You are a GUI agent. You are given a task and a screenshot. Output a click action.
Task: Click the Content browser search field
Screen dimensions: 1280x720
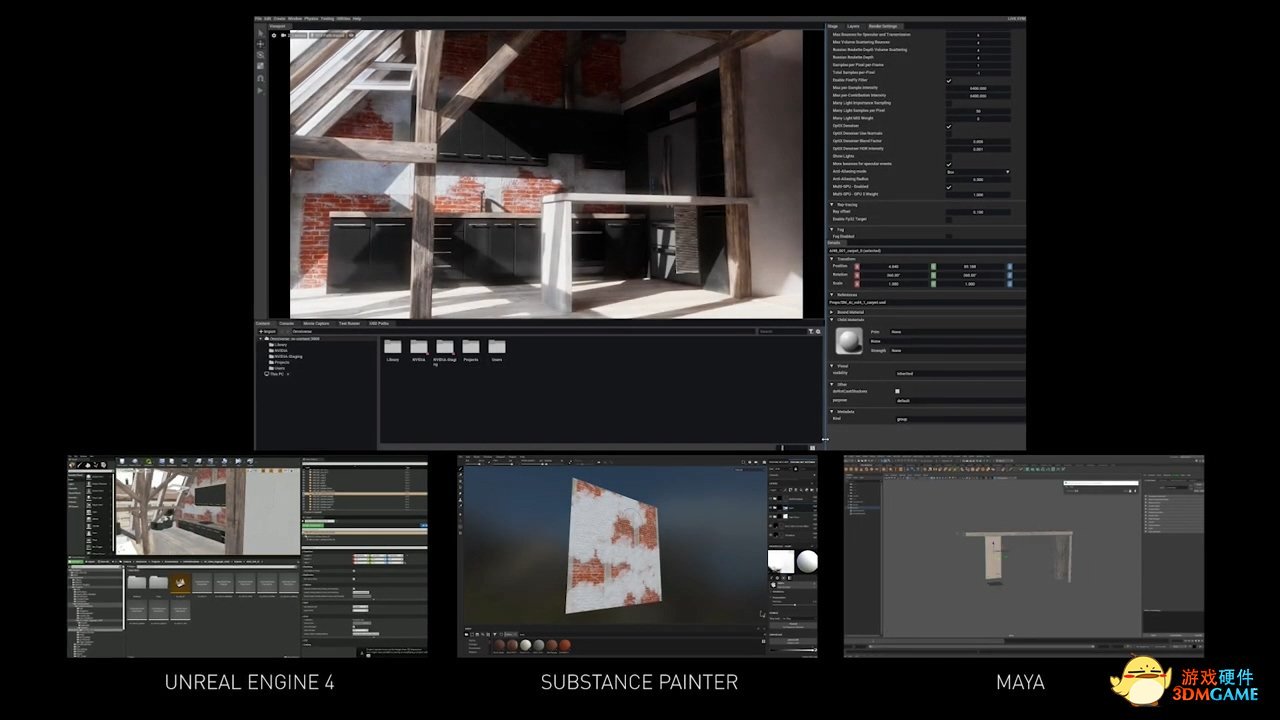[x=782, y=331]
